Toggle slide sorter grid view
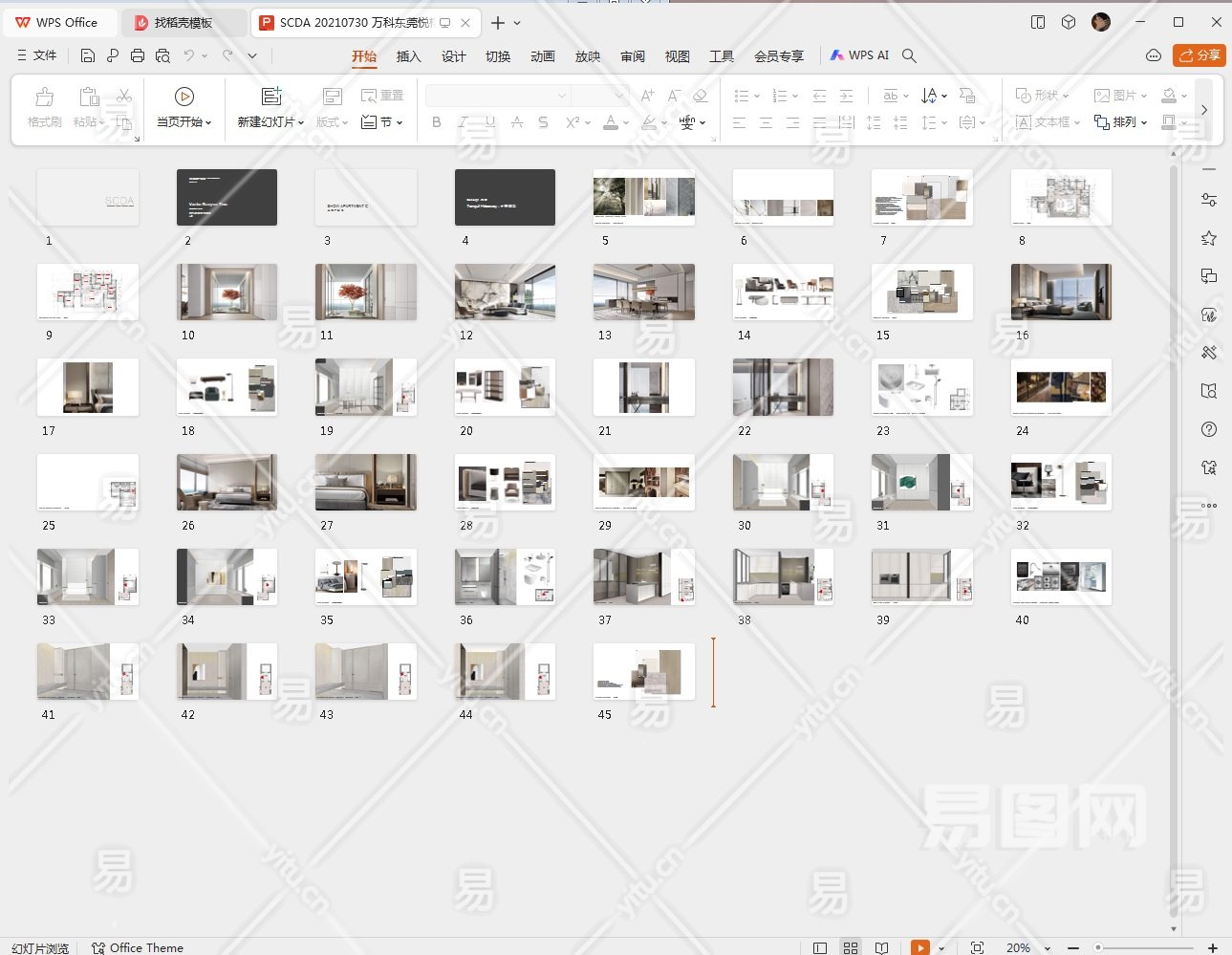Screen dimensions: 1232x955 851,947
